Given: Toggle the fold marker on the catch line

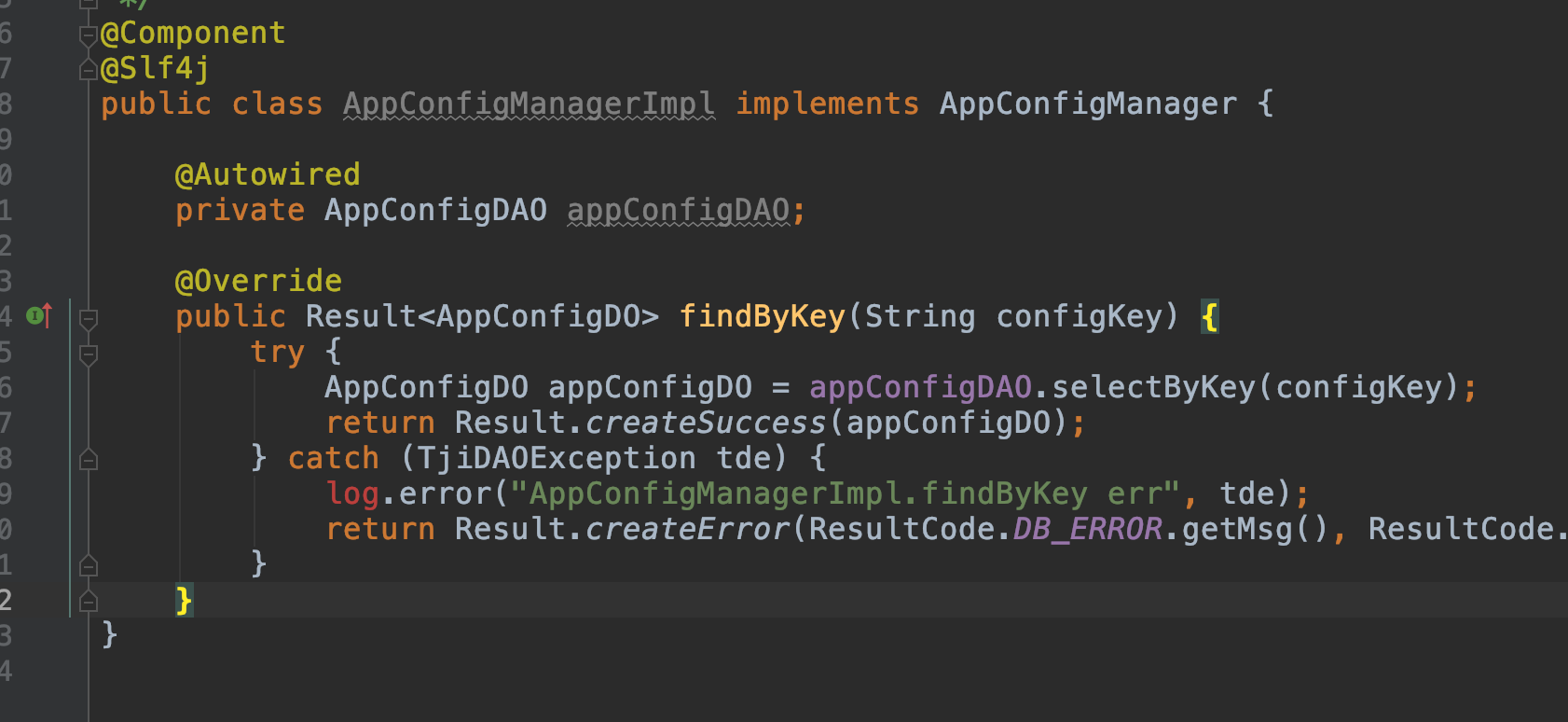Looking at the screenshot, I should (89, 459).
